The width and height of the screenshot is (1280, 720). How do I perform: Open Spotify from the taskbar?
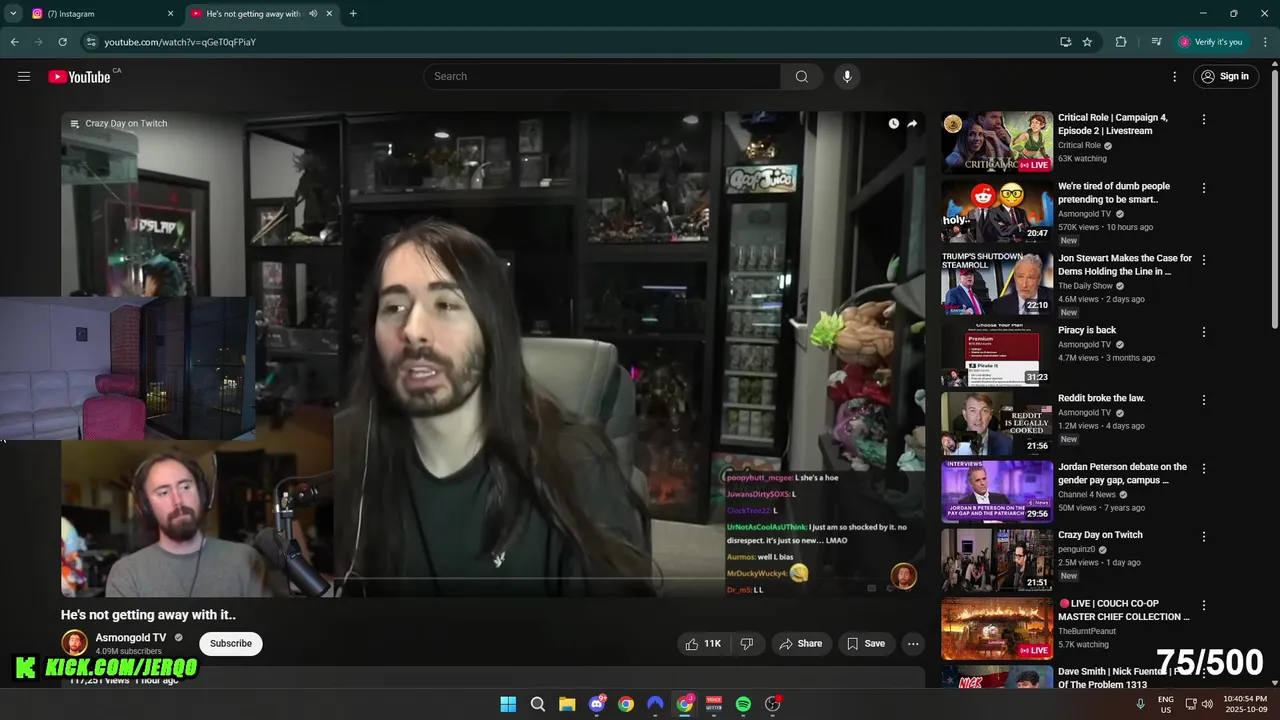[743, 704]
